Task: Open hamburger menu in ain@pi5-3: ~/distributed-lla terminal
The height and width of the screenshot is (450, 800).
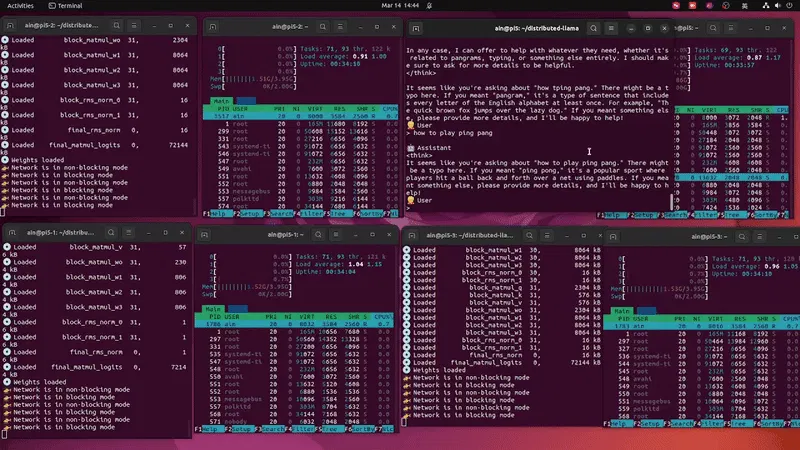Action: pos(546,236)
